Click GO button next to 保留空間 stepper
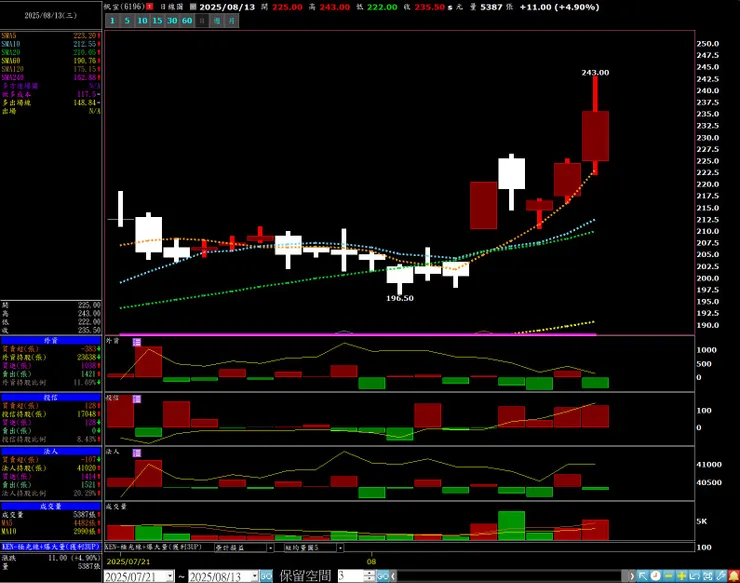This screenshot has width=740, height=583. tap(383, 576)
